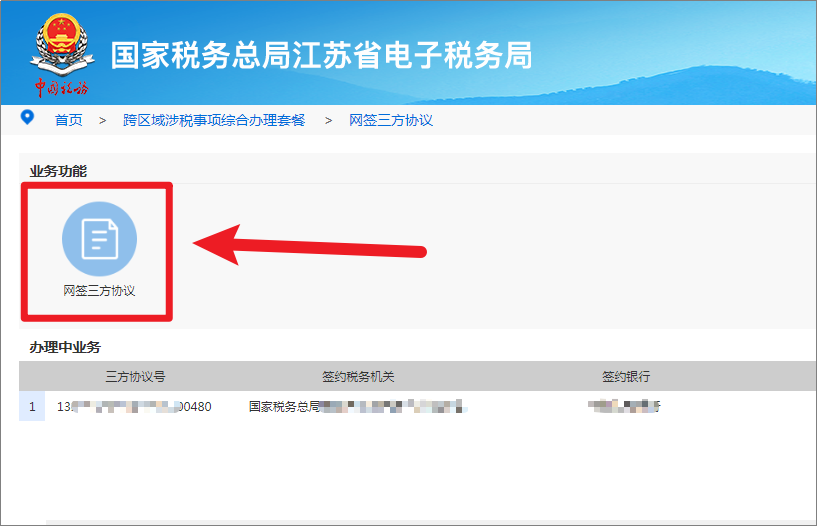Click the horizontal scrollbar at bottom
The image size is (818, 527).
[431, 522]
